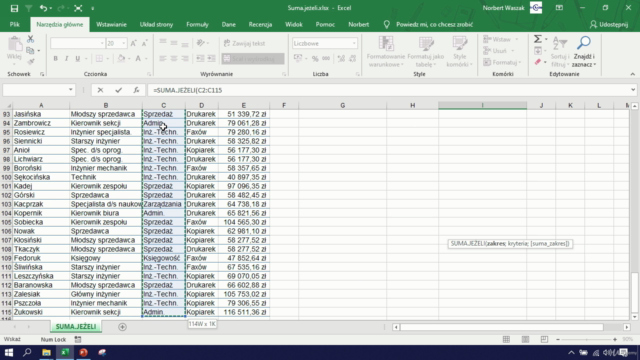Switch to the Widok tab
This screenshot has width=640, height=360.
point(293,24)
